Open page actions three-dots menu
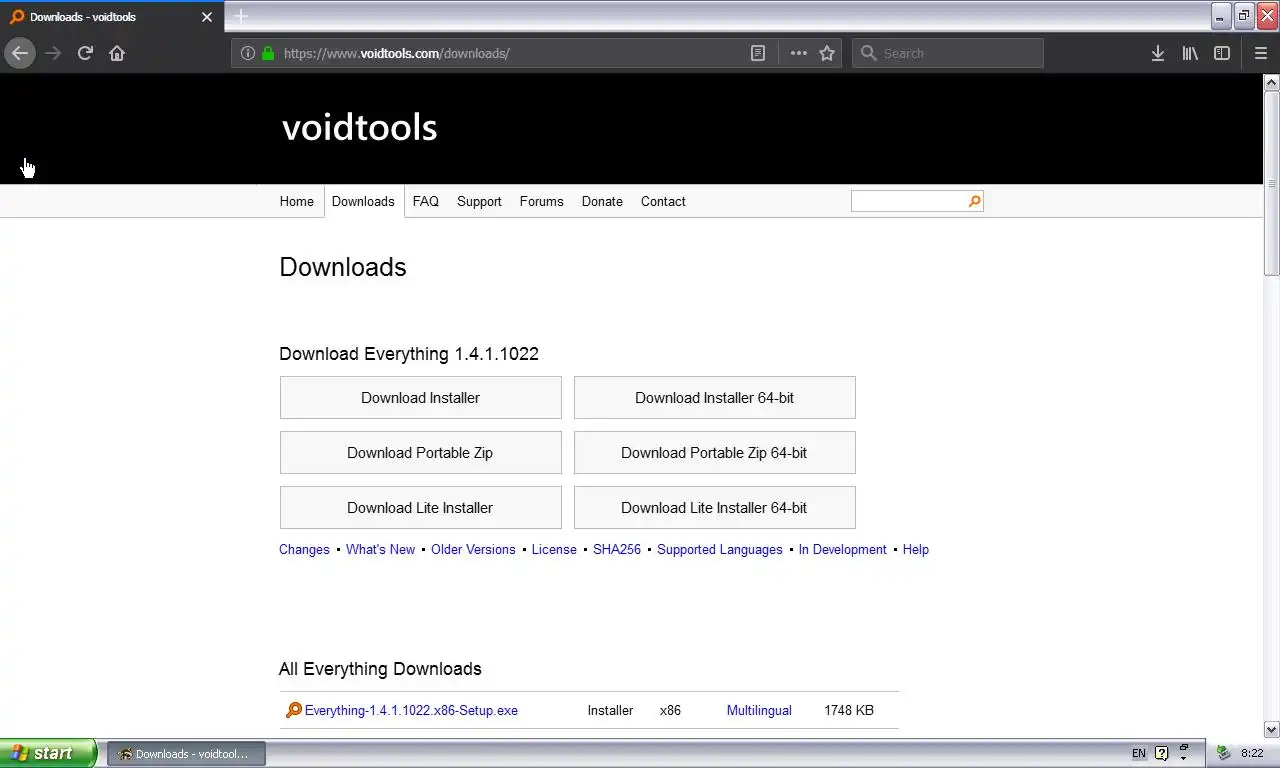The width and height of the screenshot is (1280, 768). pos(798,53)
